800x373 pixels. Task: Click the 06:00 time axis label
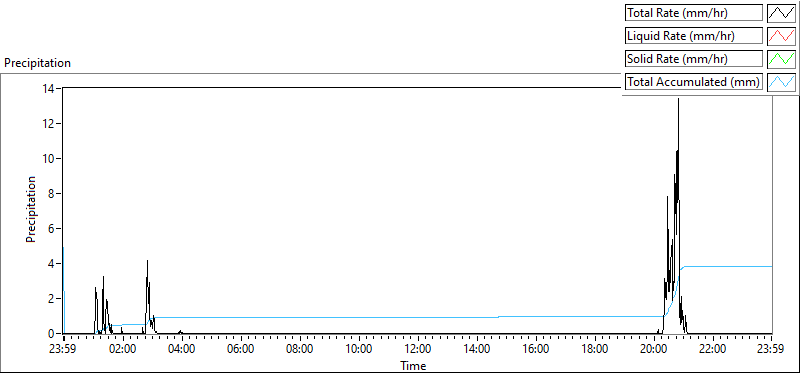(241, 350)
